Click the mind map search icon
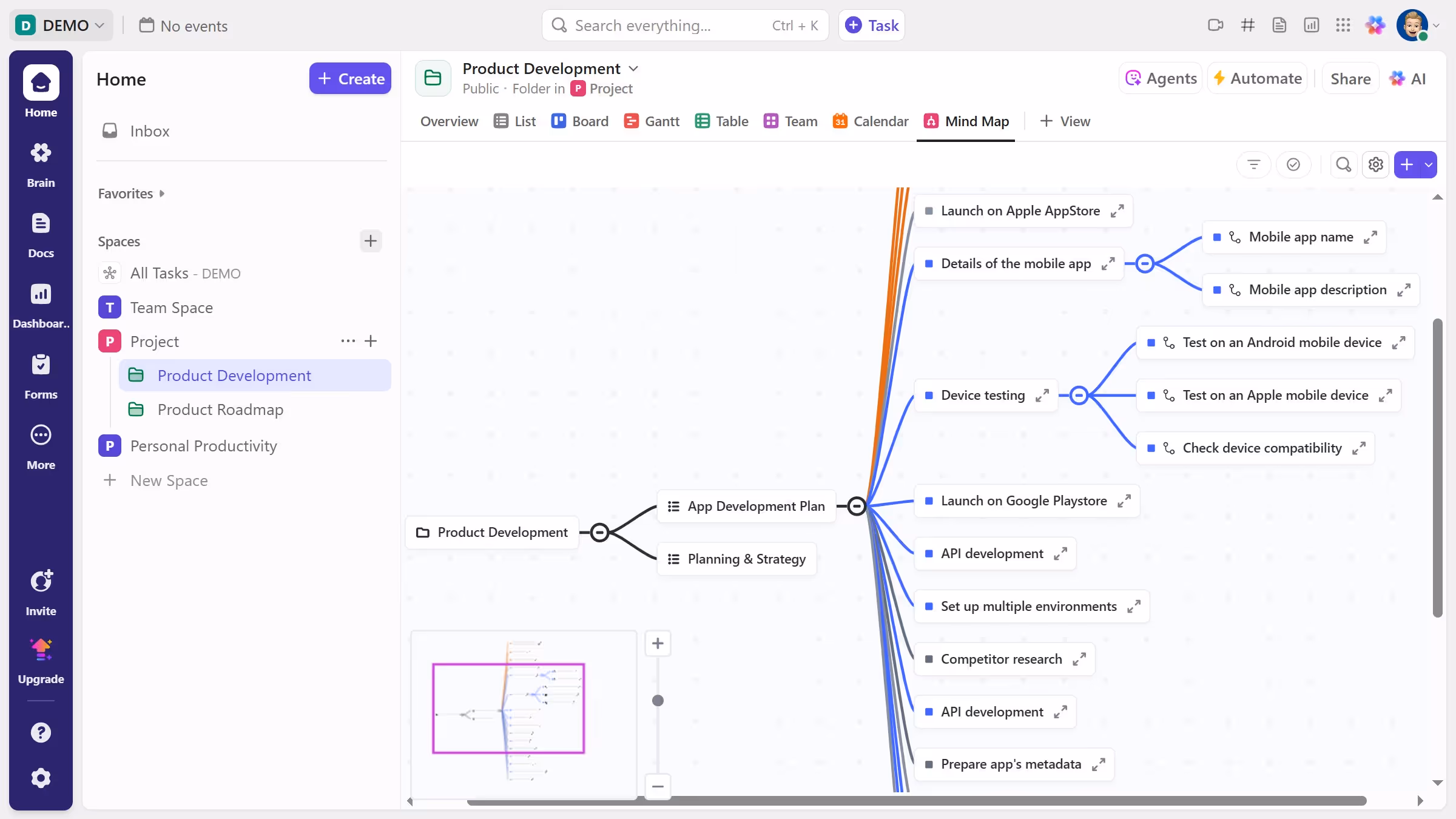 (x=1343, y=164)
